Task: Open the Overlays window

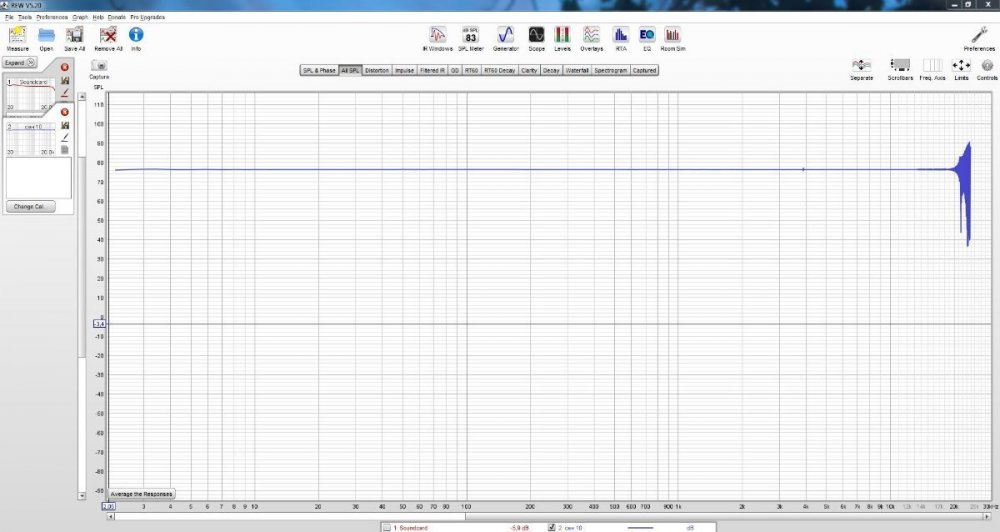Action: tap(592, 37)
